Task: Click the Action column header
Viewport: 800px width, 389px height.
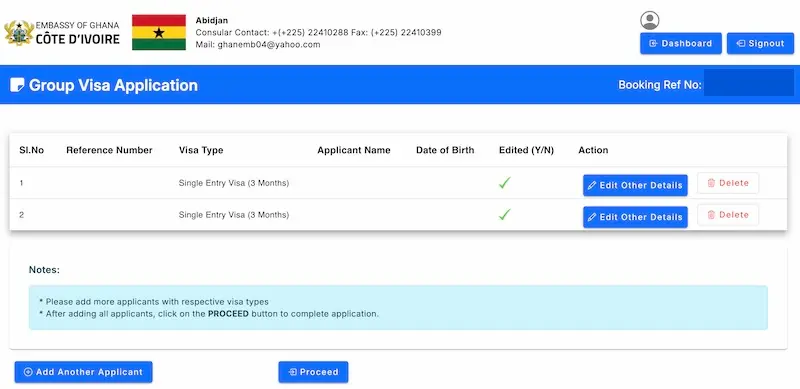Action: click(593, 150)
